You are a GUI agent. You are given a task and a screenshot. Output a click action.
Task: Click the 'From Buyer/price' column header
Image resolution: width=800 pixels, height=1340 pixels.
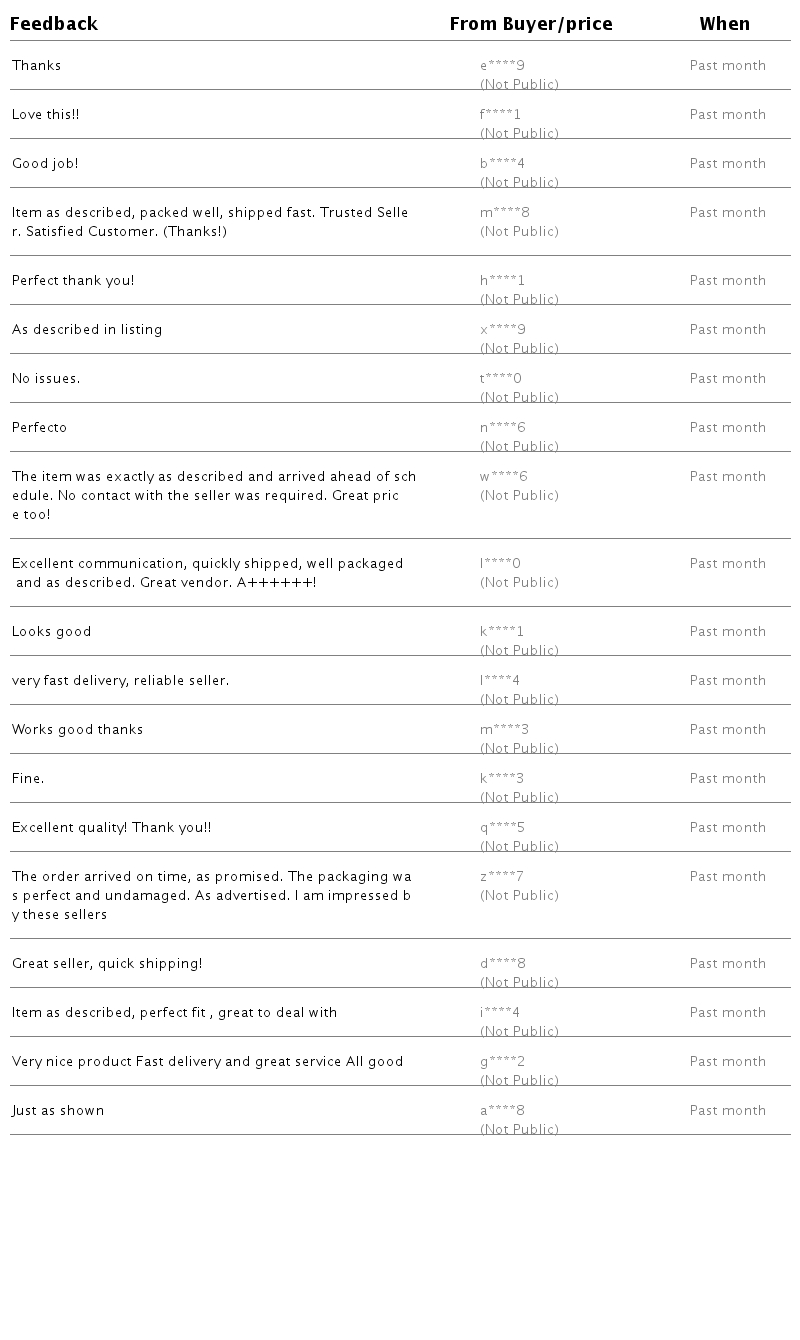[x=530, y=24]
